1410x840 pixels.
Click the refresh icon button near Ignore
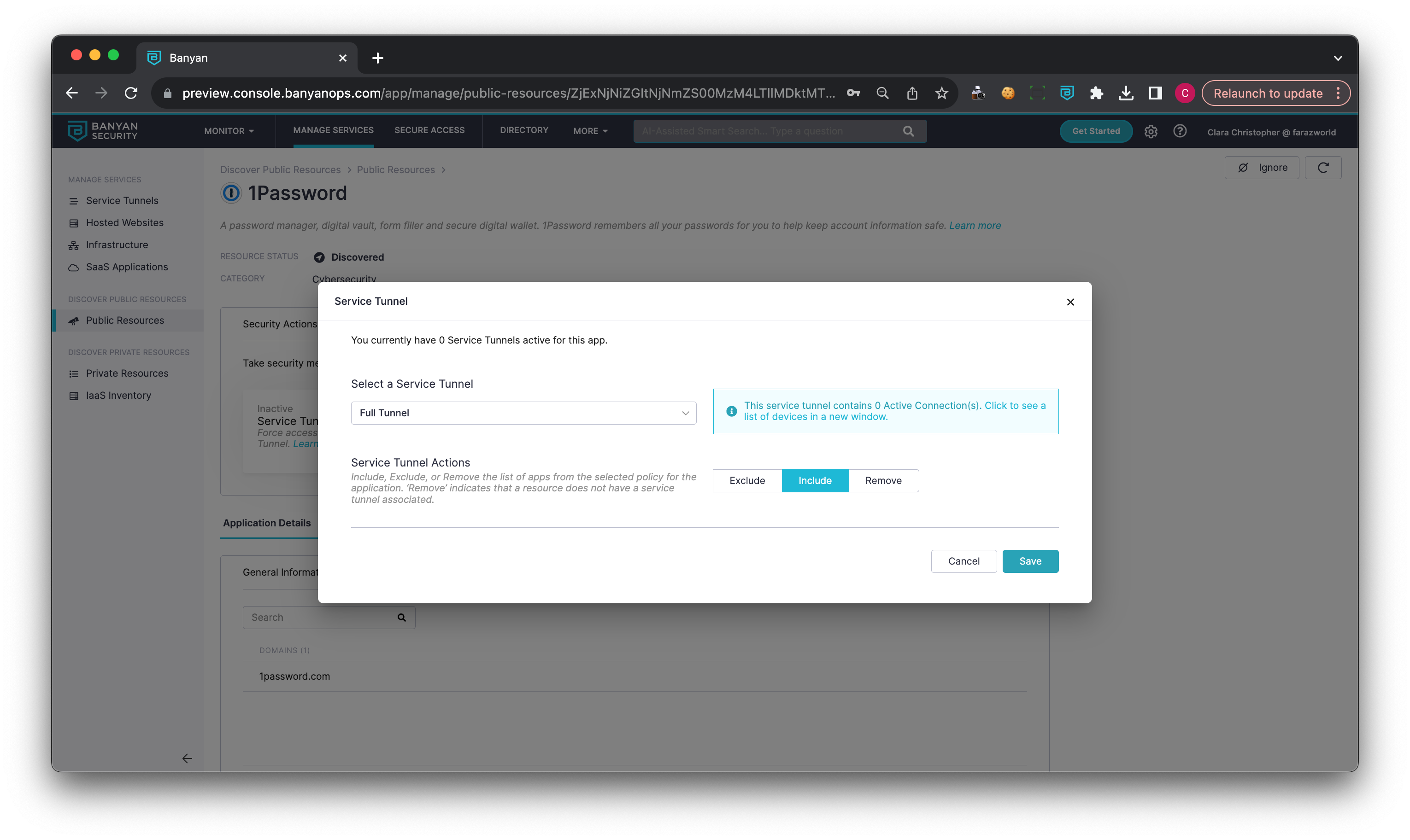pyautogui.click(x=1322, y=168)
